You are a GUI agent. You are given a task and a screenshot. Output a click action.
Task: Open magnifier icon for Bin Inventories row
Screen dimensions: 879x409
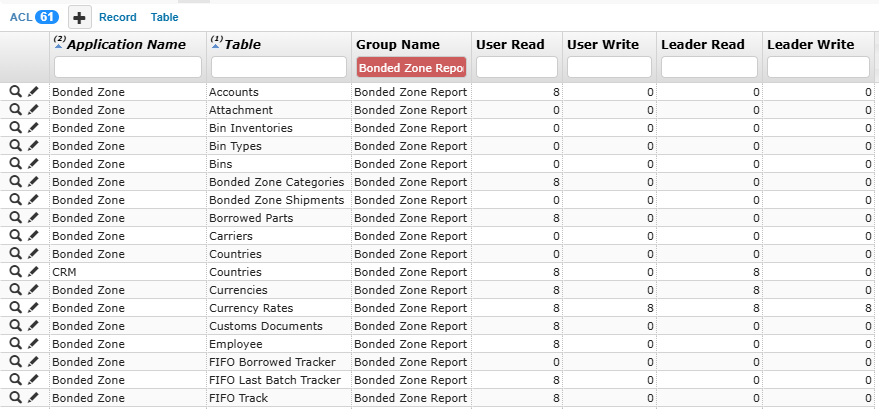(x=16, y=128)
